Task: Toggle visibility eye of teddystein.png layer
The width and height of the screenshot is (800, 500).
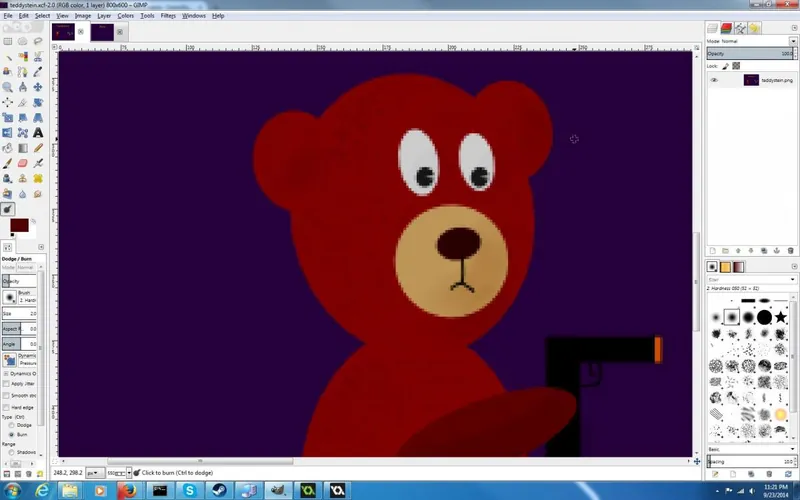Action: (714, 80)
